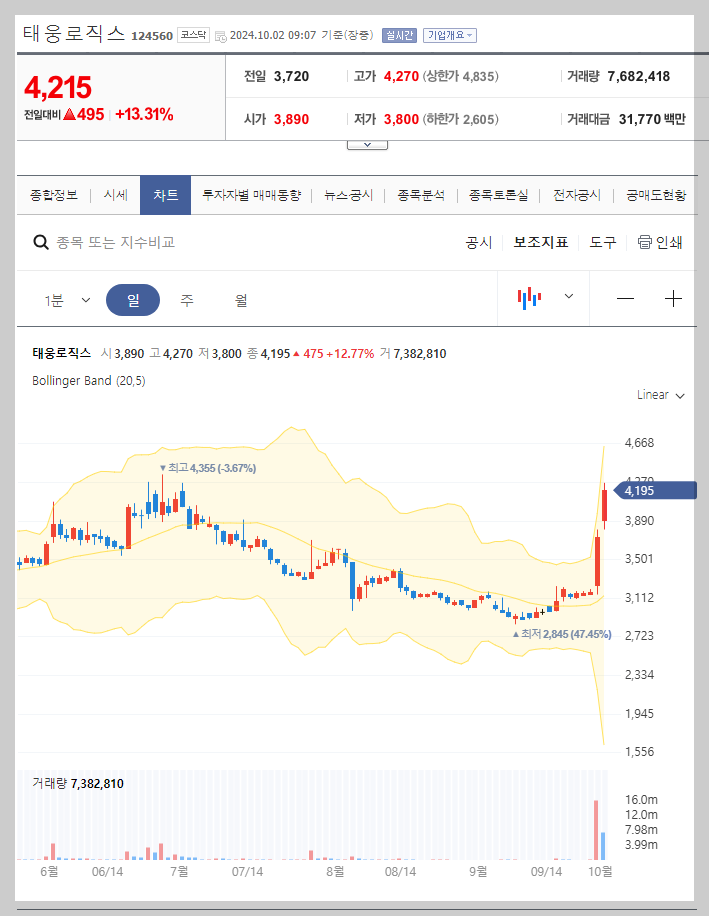Click the 실시간 real-time button
709x916 pixels.
click(399, 34)
